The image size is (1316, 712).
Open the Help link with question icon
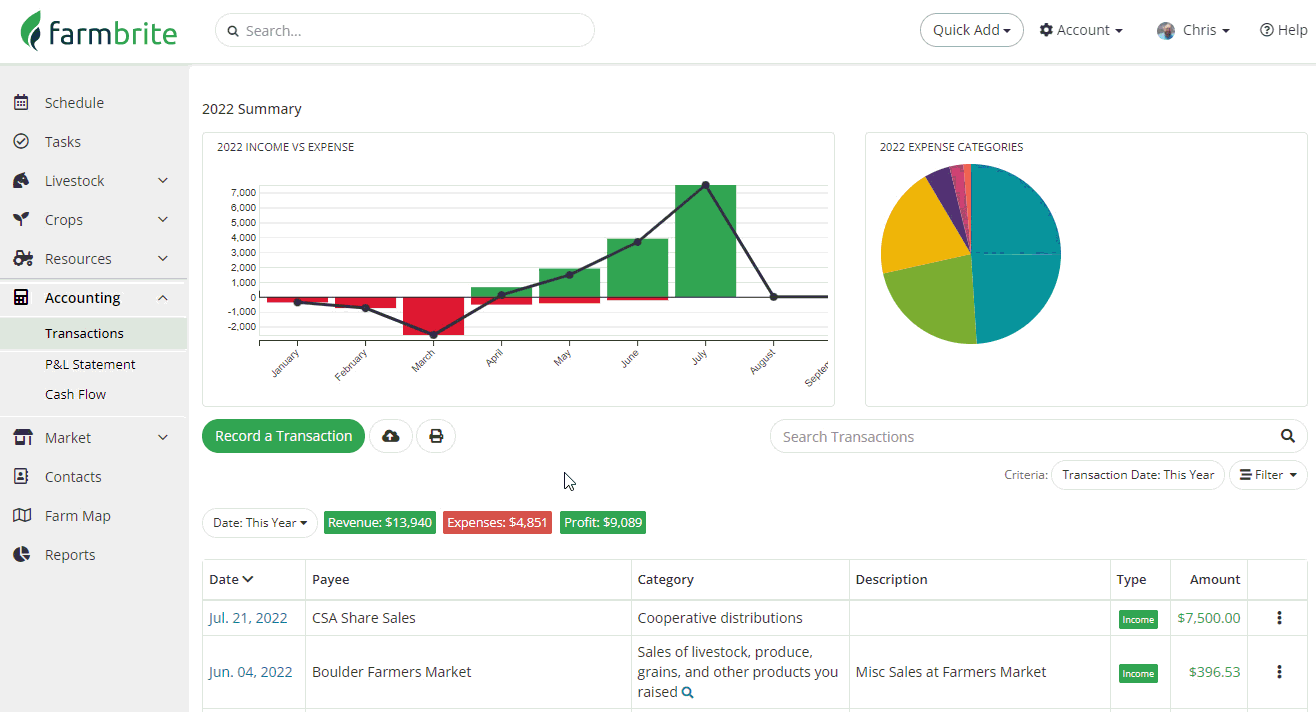1284,30
